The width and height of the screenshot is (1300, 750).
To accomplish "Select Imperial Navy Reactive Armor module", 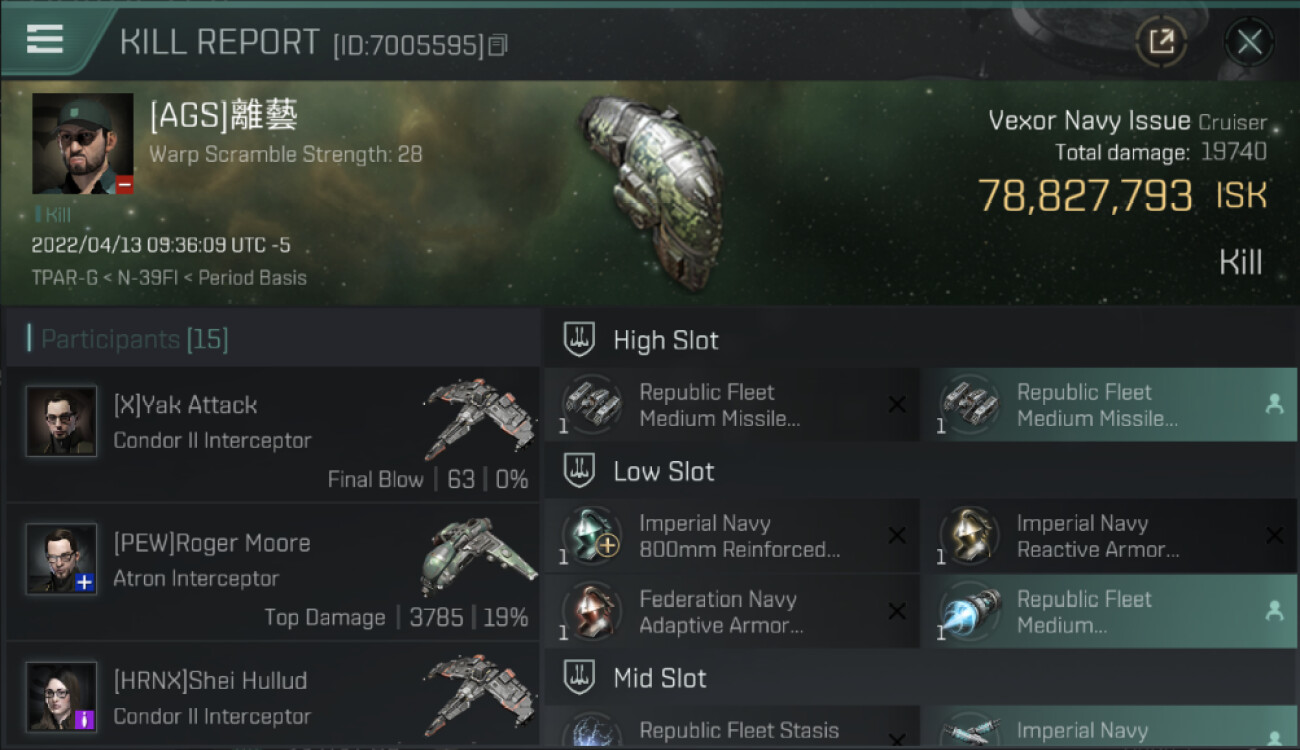I will click(x=1110, y=536).
